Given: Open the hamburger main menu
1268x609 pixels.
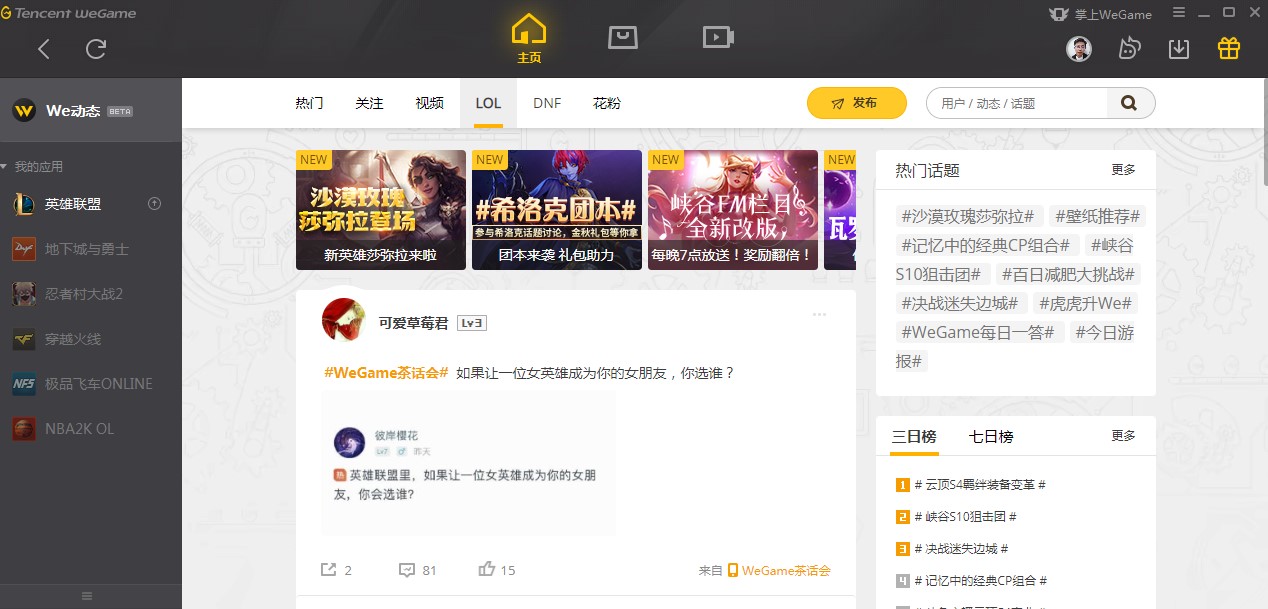Looking at the screenshot, I should [x=1179, y=13].
